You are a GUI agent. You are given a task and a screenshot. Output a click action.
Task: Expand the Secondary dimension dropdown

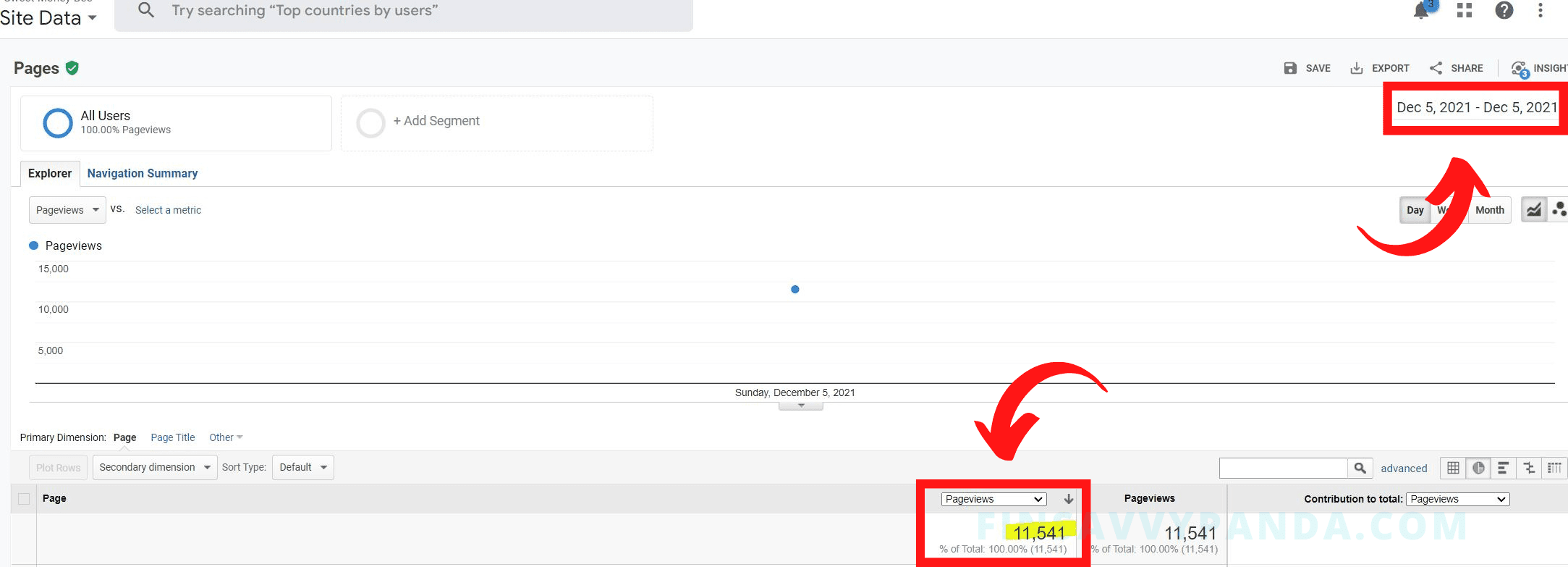[x=155, y=467]
